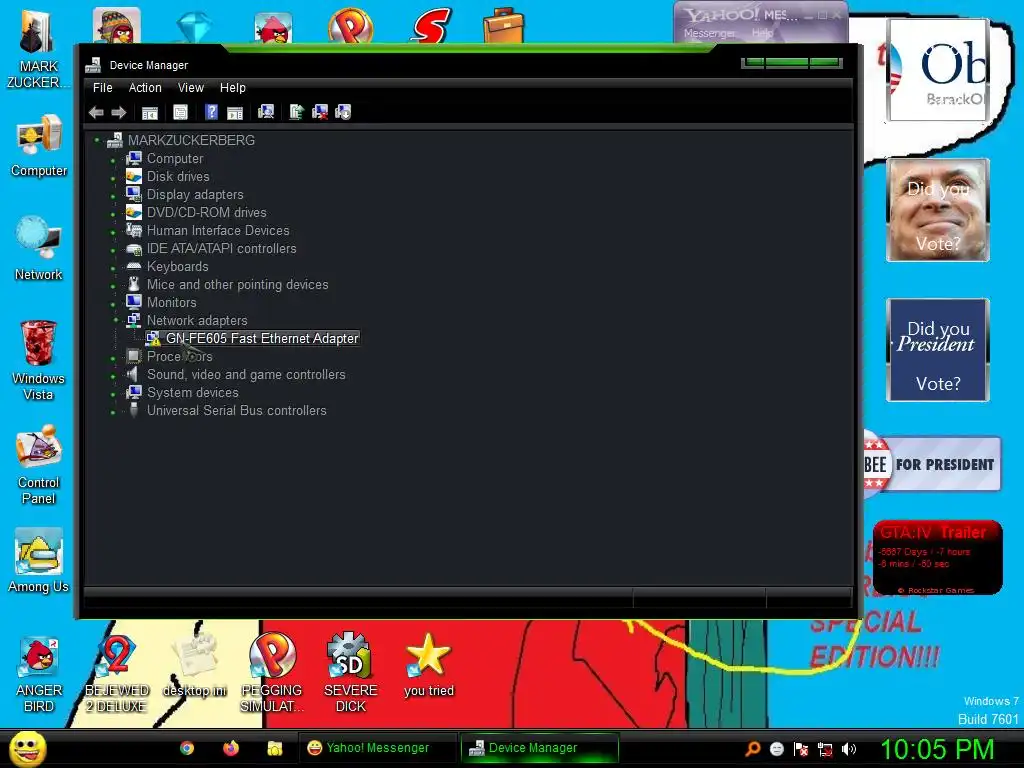Click the 'Did you President Vote?' gadget
The height and width of the screenshot is (768, 1024).
tap(938, 350)
